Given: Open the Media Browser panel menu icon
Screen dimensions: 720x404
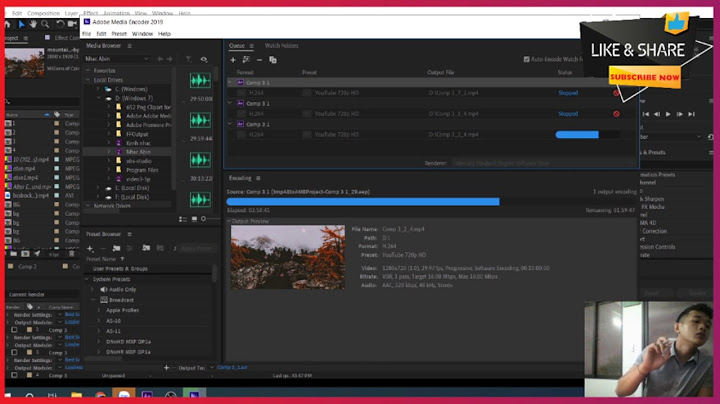Looking at the screenshot, I should (129, 46).
